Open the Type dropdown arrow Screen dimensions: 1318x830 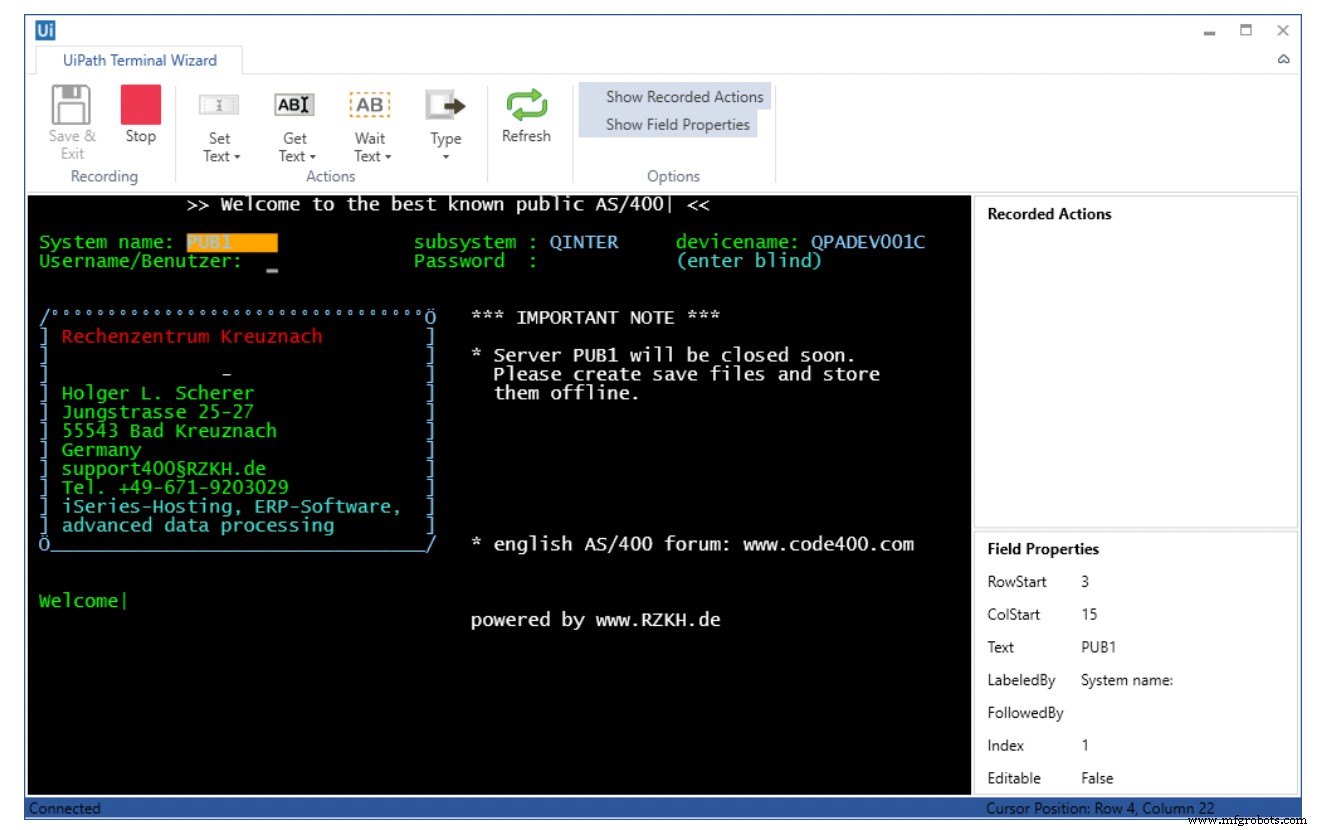446,157
